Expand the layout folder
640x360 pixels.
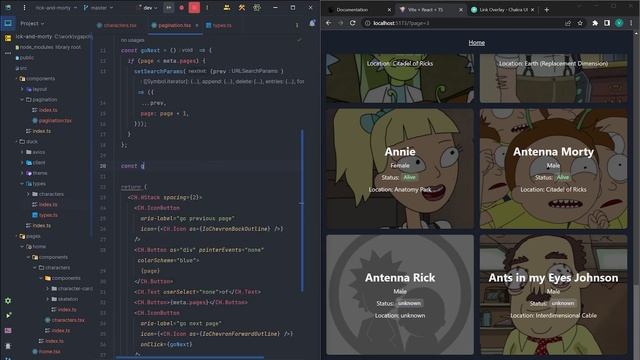(22, 89)
